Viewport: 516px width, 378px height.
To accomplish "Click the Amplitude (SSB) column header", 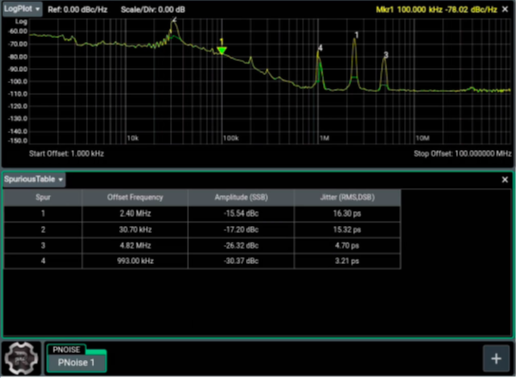I will [x=241, y=197].
